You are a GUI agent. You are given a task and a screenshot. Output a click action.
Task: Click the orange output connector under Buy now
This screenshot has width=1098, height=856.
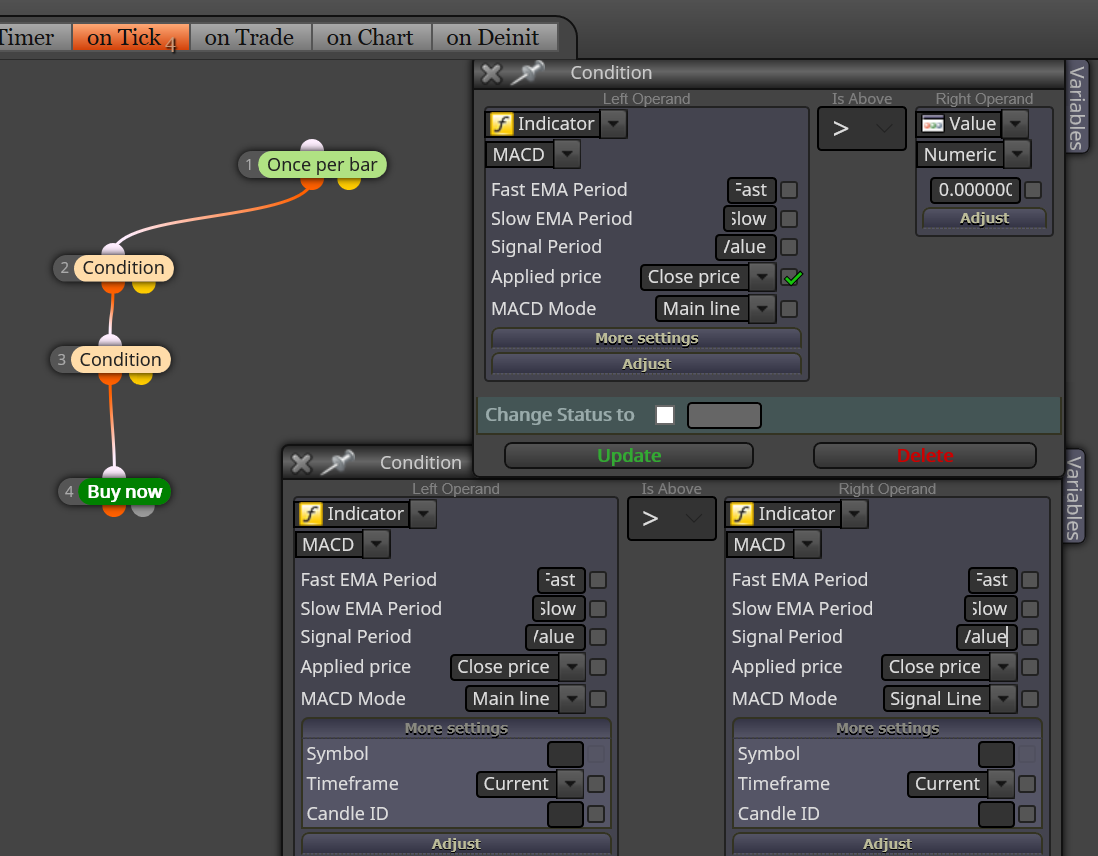point(114,509)
